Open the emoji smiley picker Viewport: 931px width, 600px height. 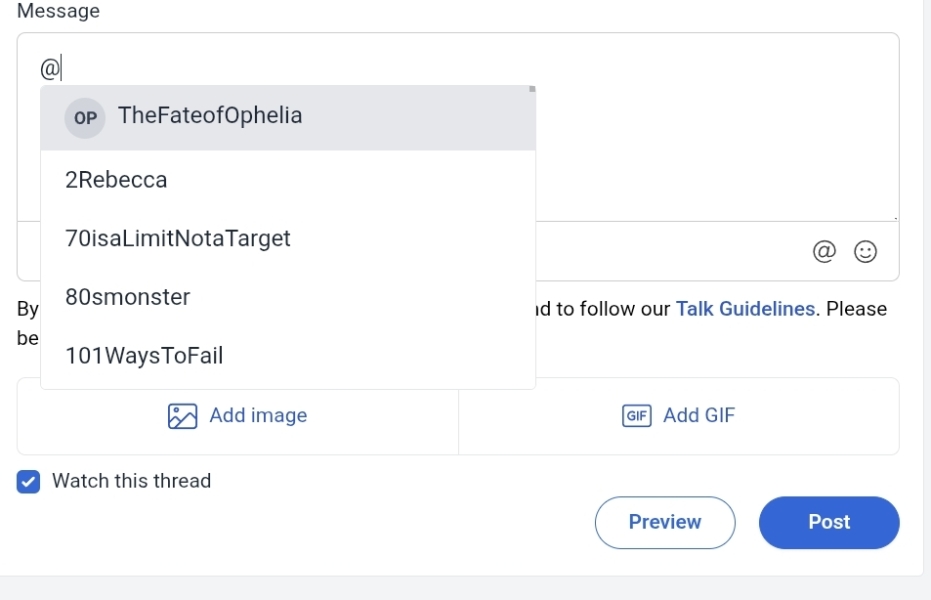coord(866,251)
